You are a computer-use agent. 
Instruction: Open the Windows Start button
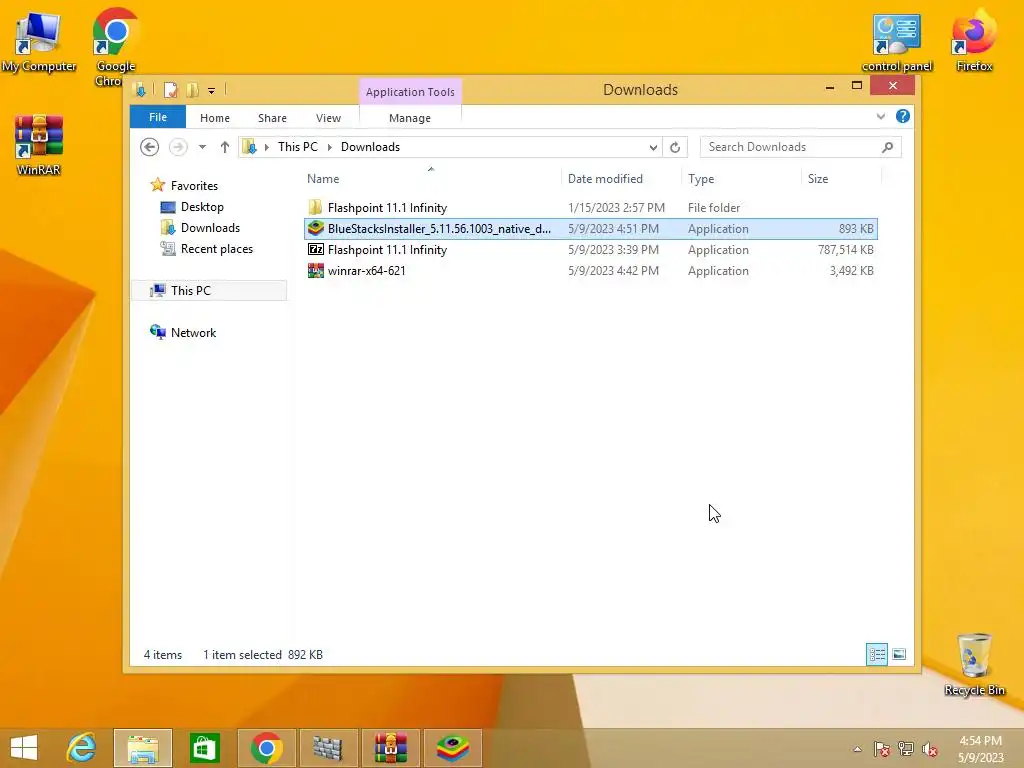[24, 748]
